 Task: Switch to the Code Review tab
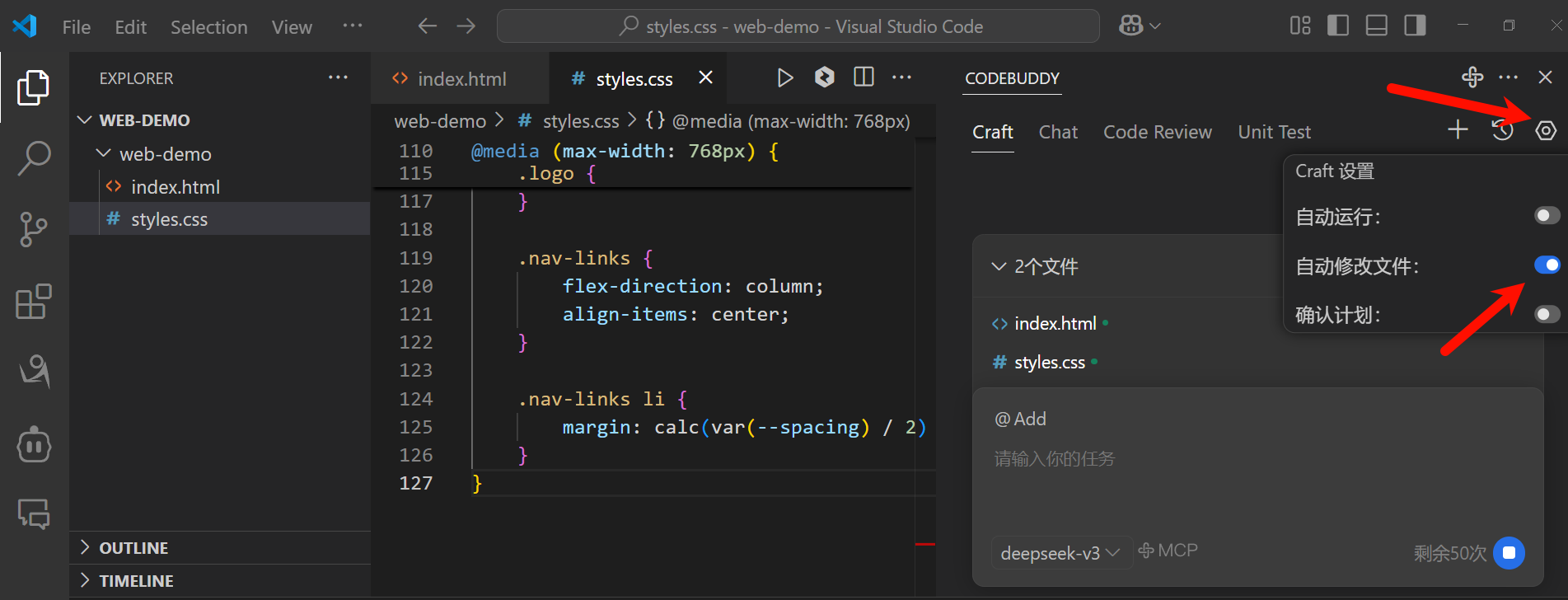1157,132
